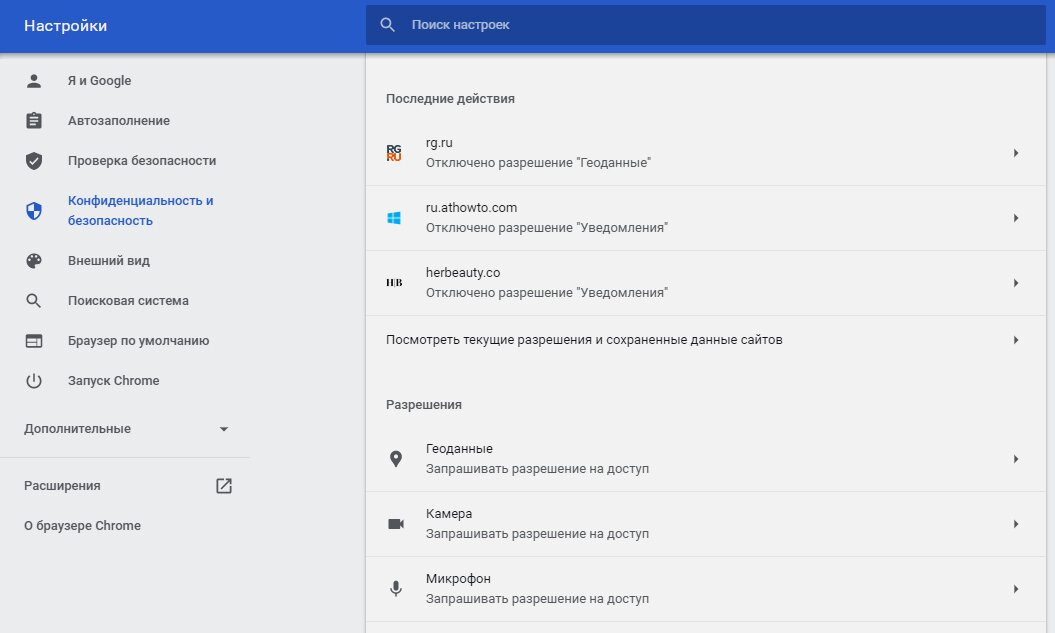Click the power icon for Запуск Chrome
Image resolution: width=1055 pixels, height=633 pixels.
[x=34, y=381]
